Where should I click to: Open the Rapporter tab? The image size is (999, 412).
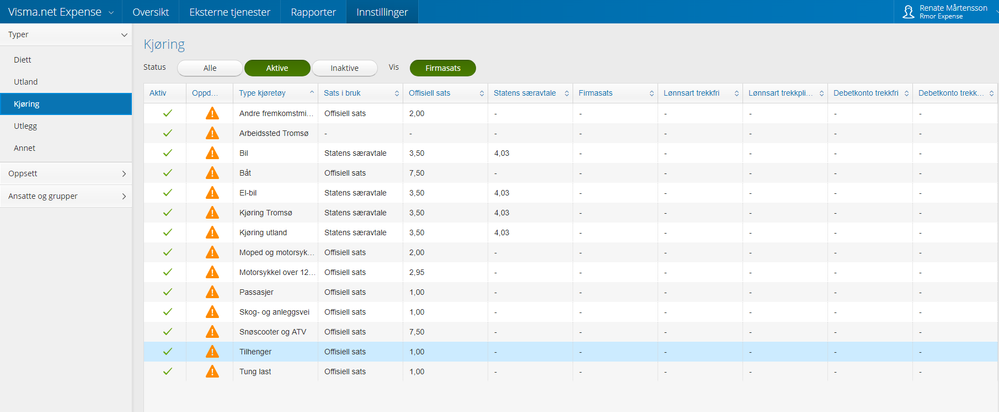click(x=313, y=12)
